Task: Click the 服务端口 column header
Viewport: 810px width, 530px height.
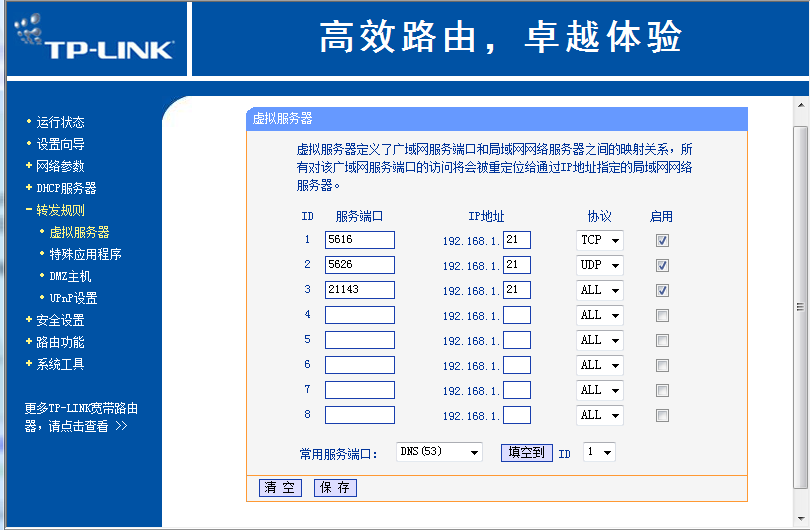Action: [x=360, y=216]
